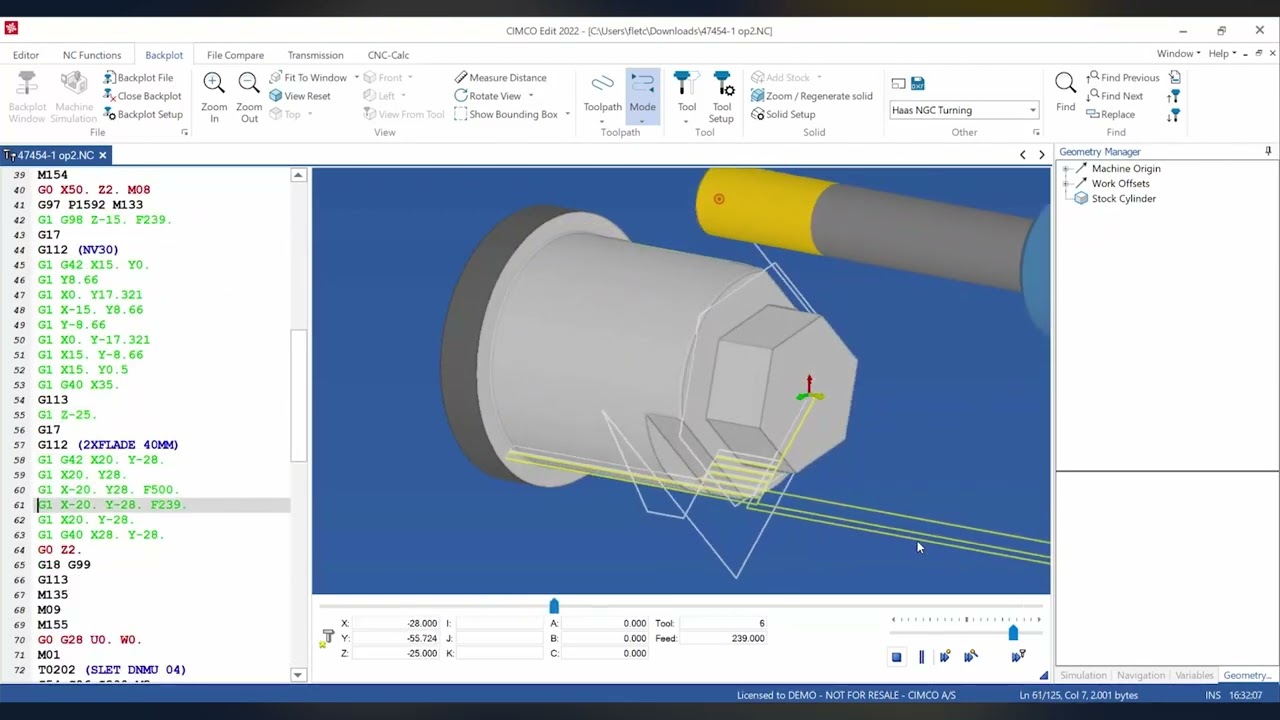Click the X coordinate value field
This screenshot has width=1280, height=720.
point(398,623)
